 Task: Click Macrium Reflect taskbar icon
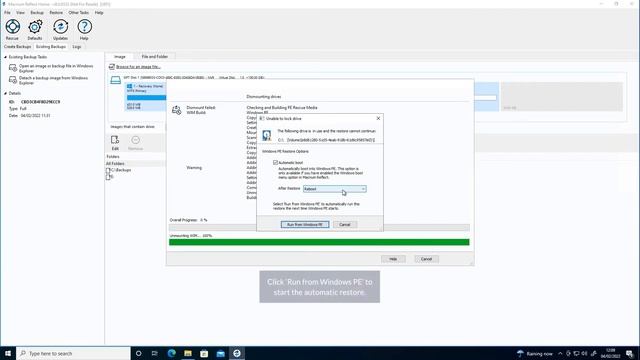coord(237,353)
